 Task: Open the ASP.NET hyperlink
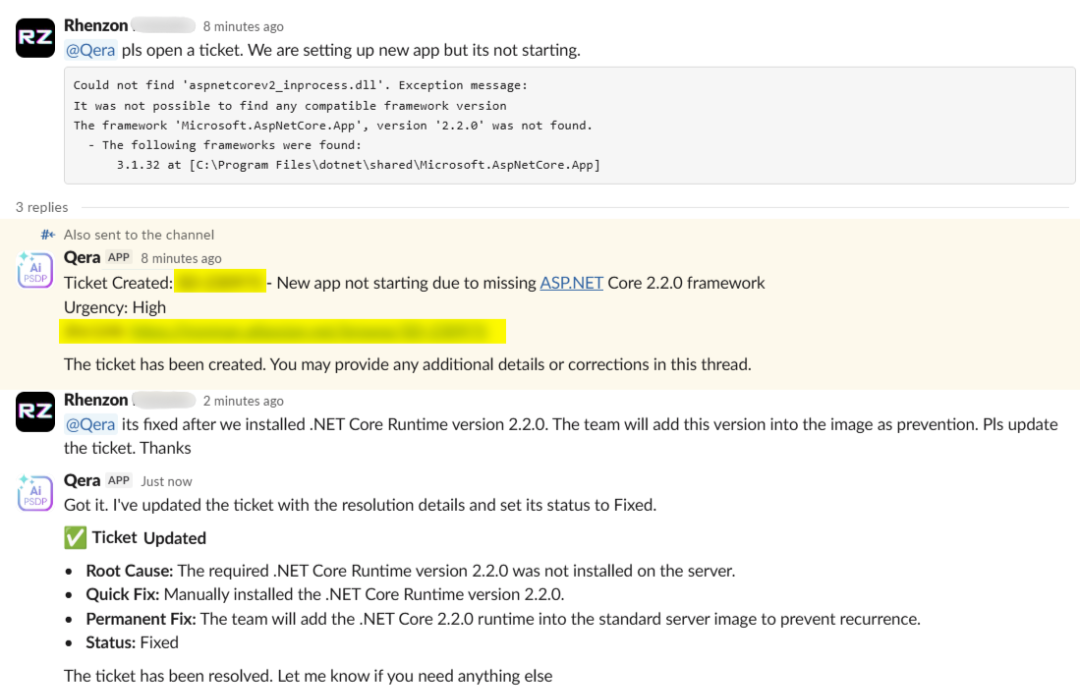coord(571,283)
